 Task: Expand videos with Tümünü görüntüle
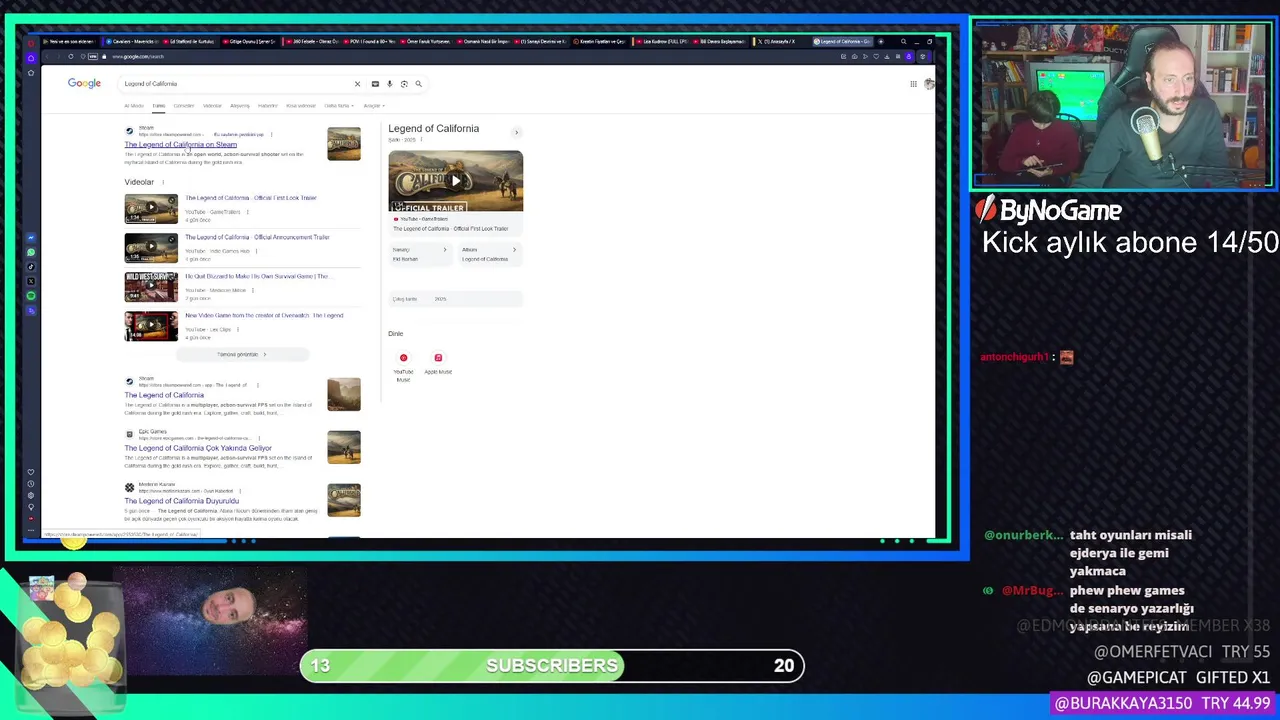[242, 354]
